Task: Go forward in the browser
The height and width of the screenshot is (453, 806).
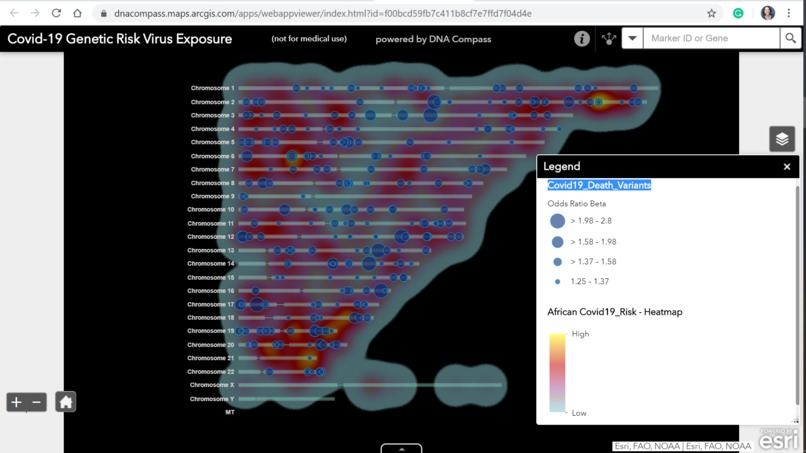Action: (x=35, y=13)
